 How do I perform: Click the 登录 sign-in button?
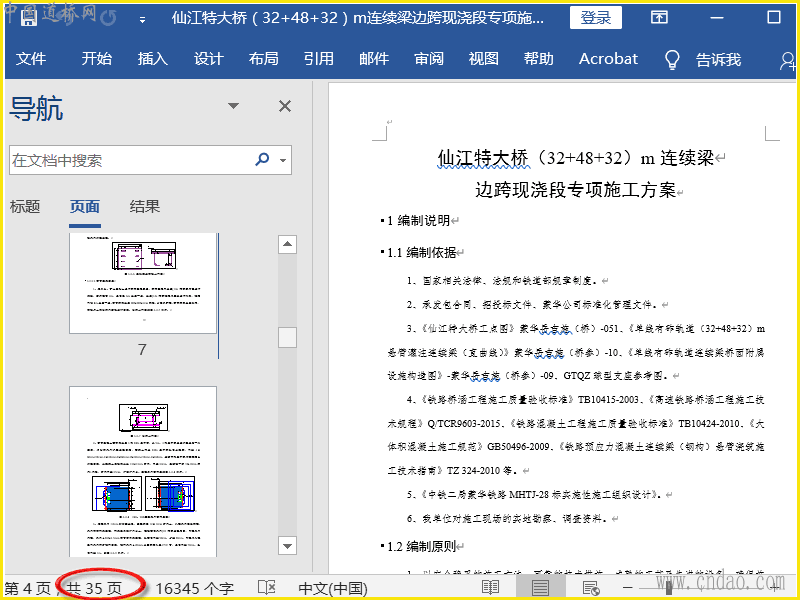(595, 18)
